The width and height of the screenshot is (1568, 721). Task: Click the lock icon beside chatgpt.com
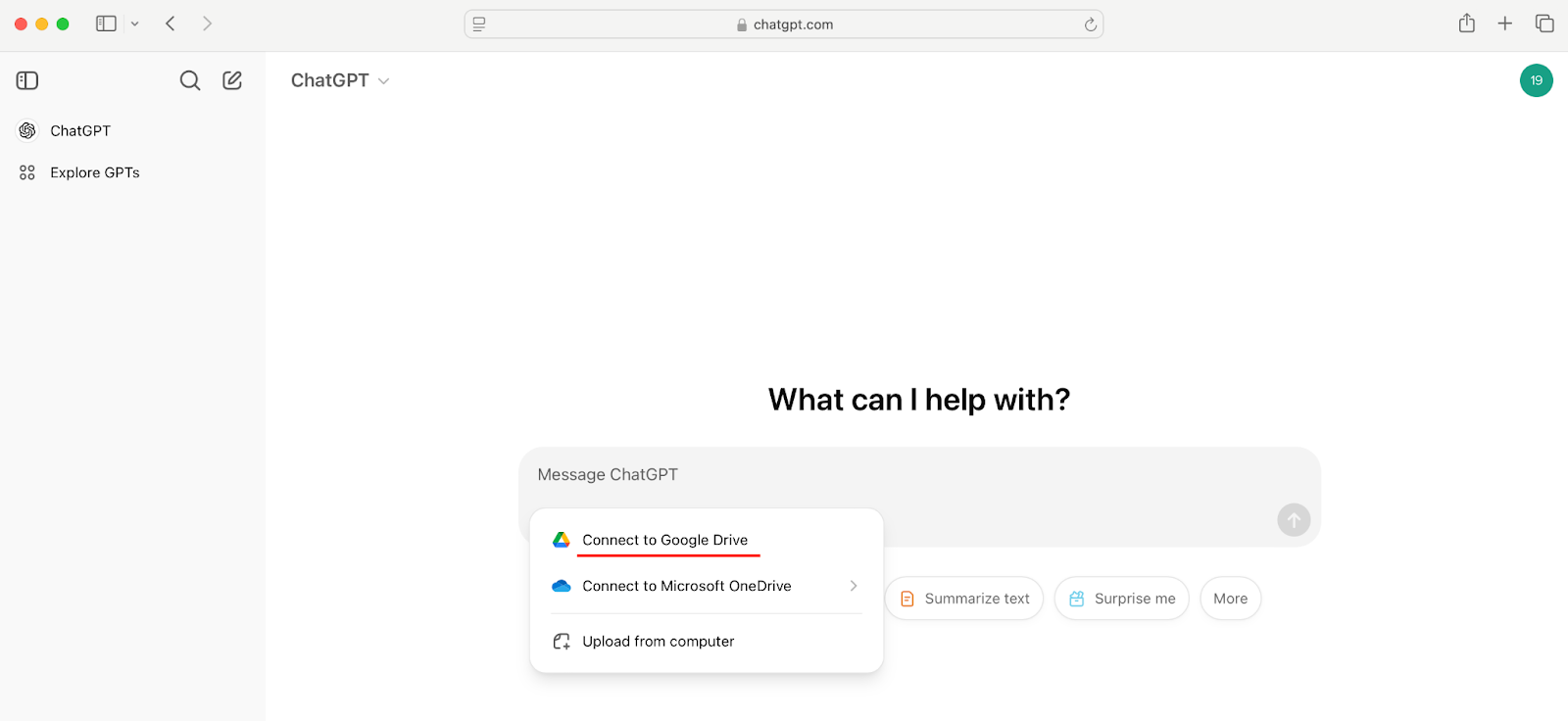742,24
